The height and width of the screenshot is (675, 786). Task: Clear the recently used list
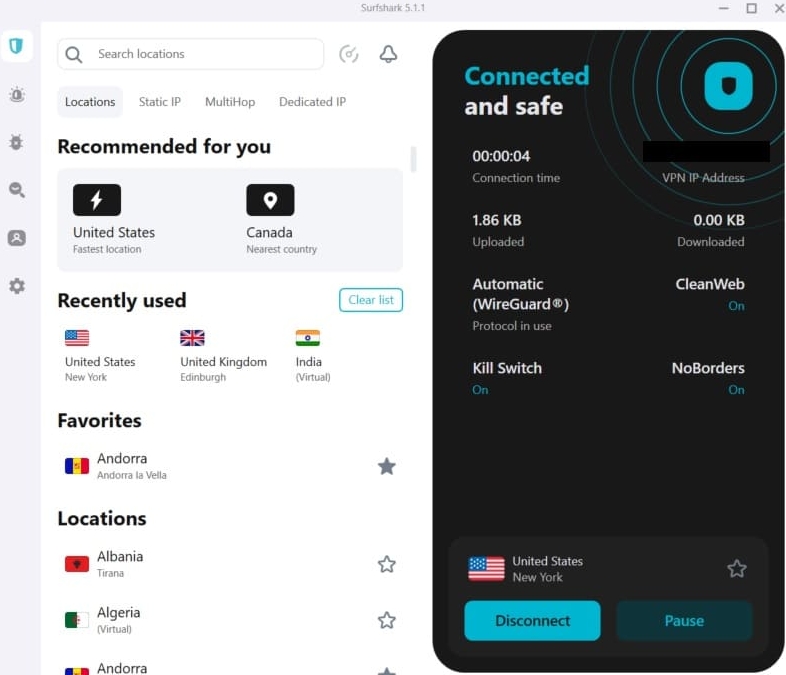tap(371, 300)
